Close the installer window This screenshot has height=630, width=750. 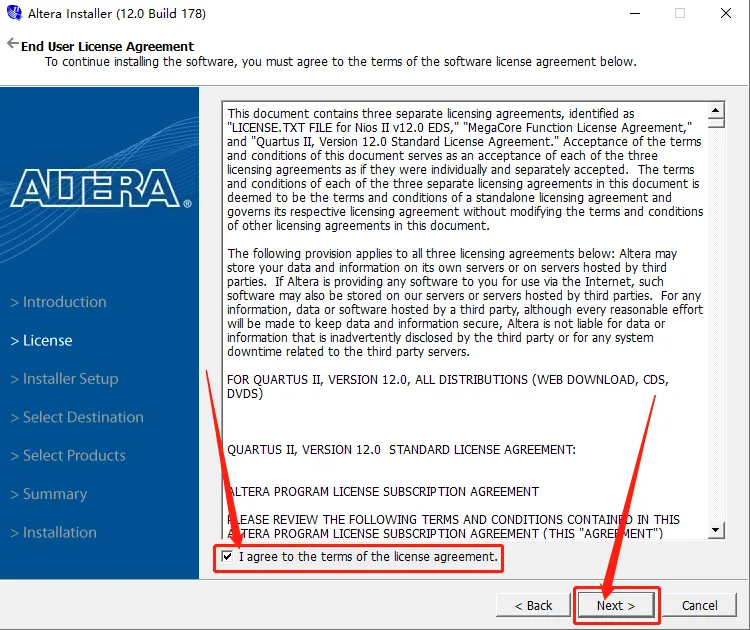(726, 13)
